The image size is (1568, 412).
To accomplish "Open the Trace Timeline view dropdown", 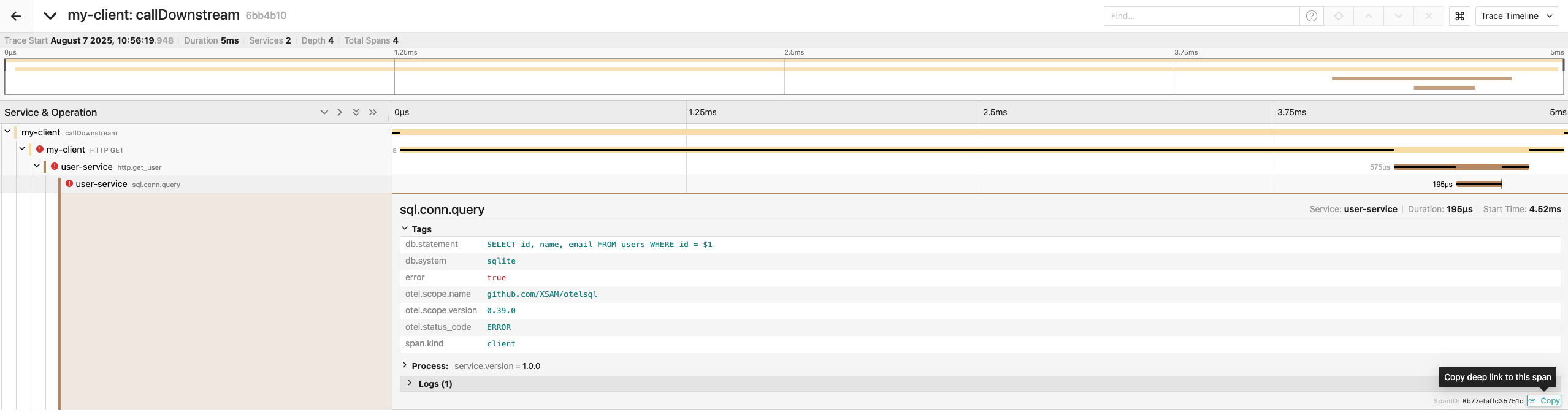I will [x=1516, y=16].
